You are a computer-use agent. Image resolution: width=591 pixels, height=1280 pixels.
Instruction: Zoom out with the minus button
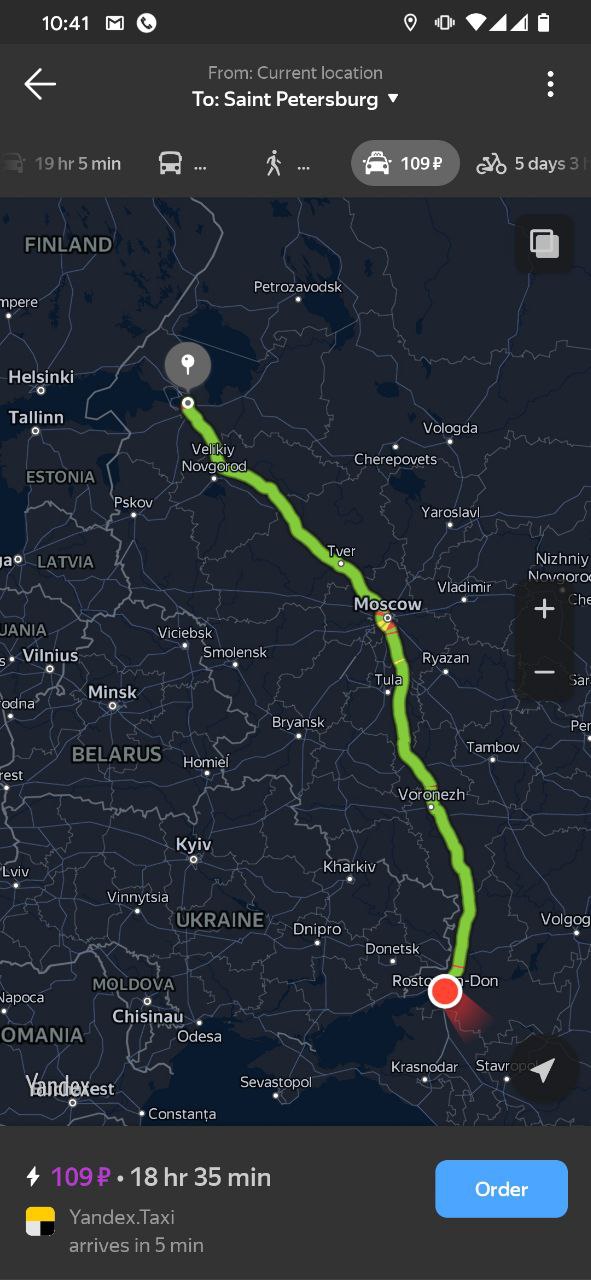pos(544,672)
